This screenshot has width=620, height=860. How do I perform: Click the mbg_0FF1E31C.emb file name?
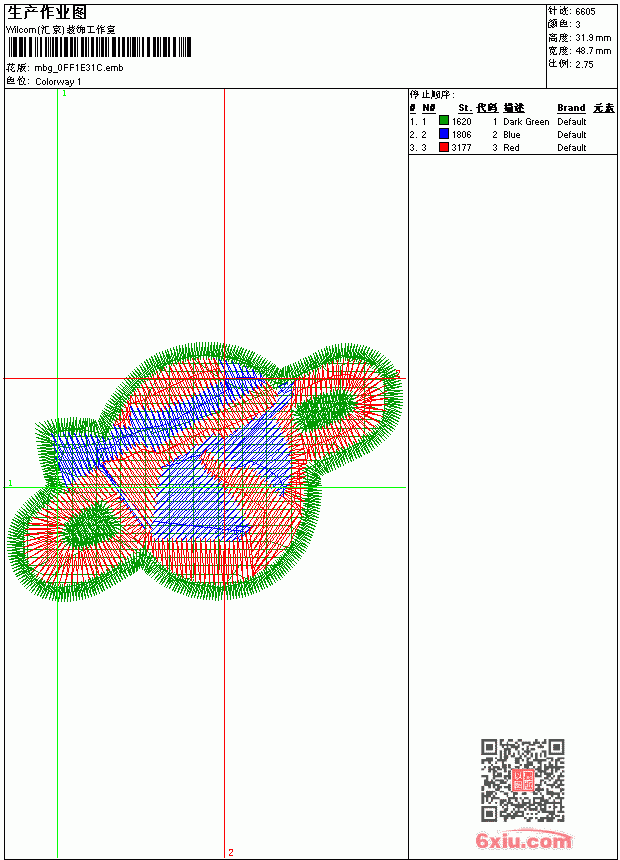tap(79, 68)
